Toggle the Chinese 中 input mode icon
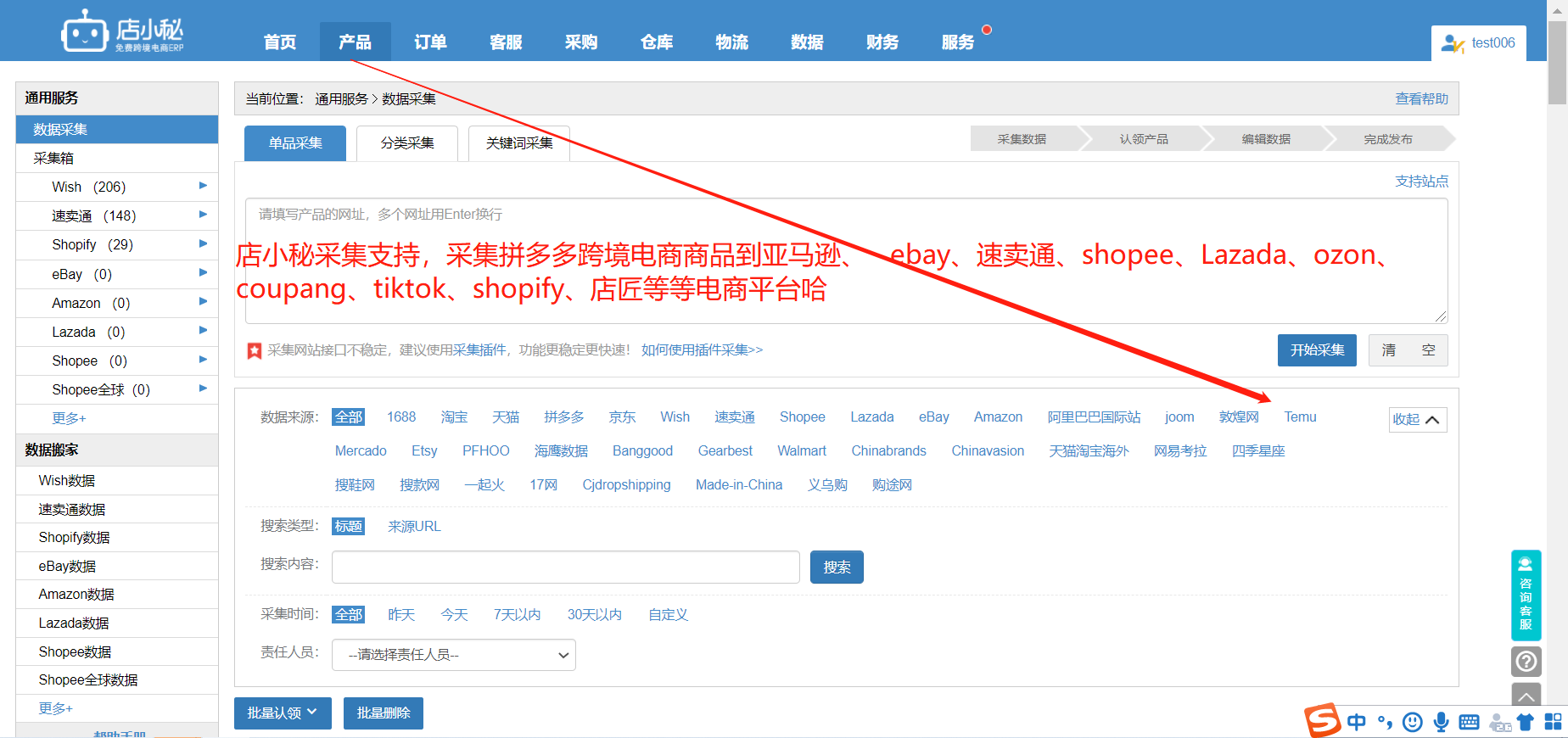The width and height of the screenshot is (1568, 738). click(x=1356, y=722)
